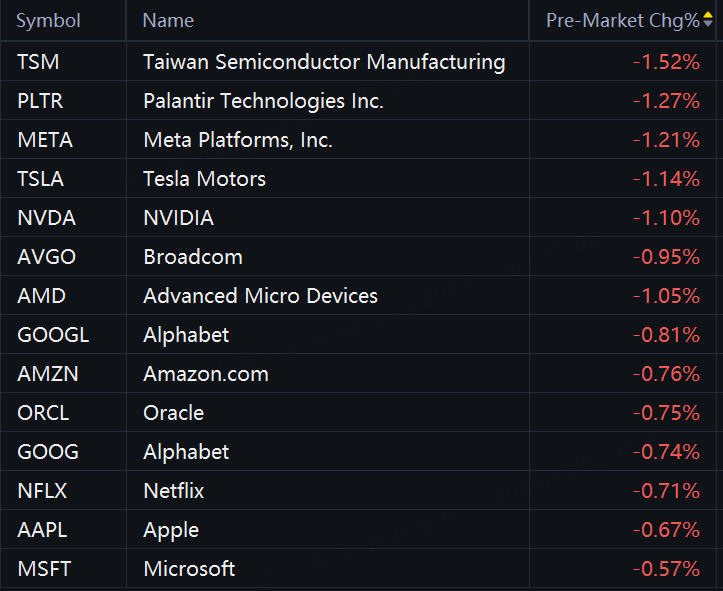Open Palantir Technologies Inc. stock

(263, 101)
